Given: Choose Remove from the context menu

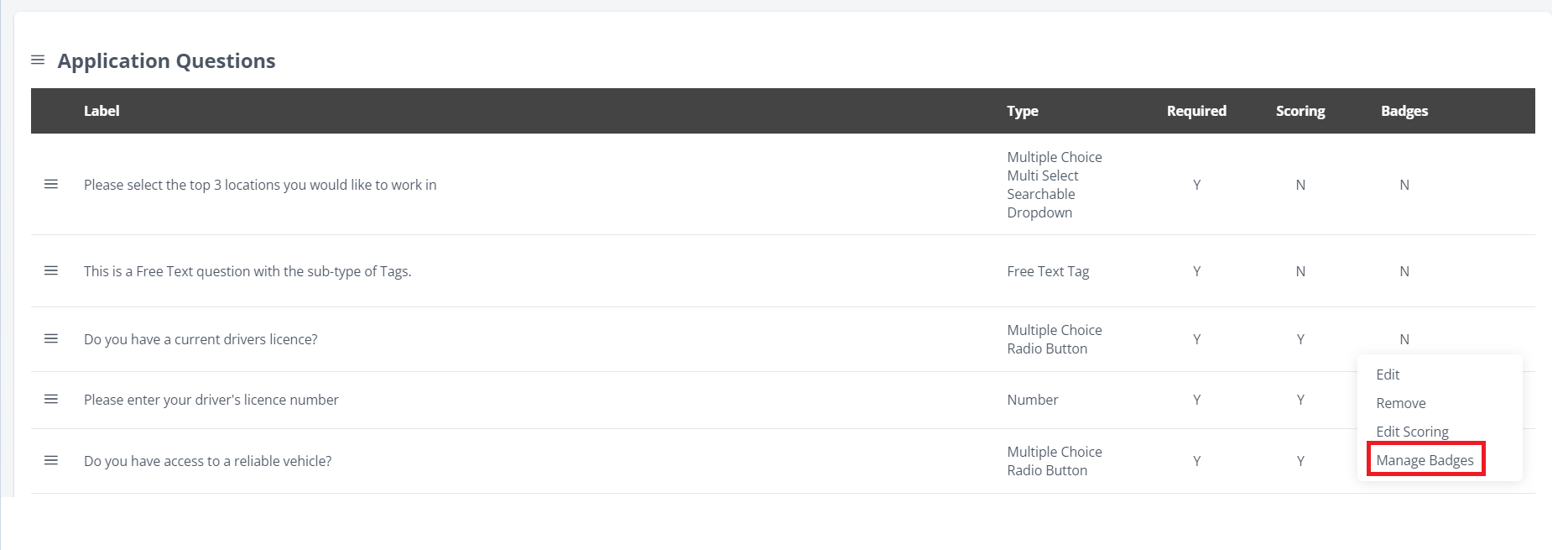Looking at the screenshot, I should (x=1400, y=403).
